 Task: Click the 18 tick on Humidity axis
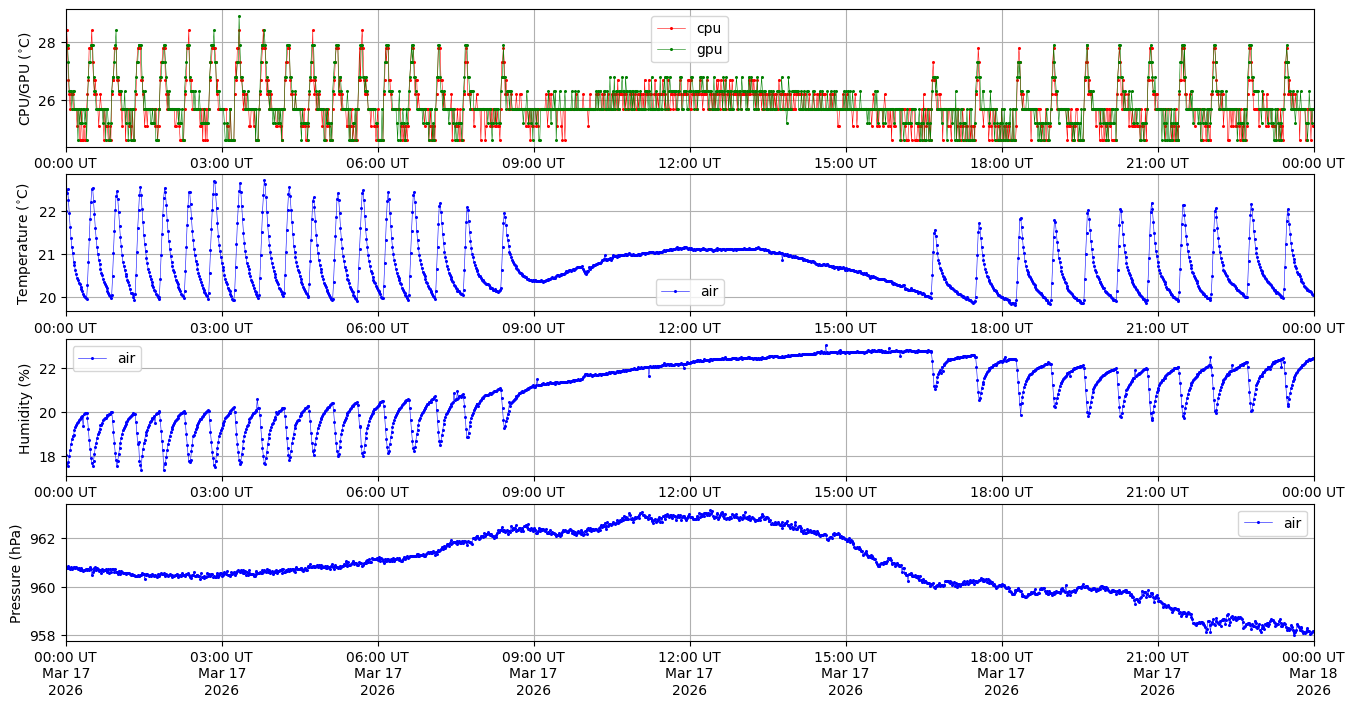[x=49, y=456]
